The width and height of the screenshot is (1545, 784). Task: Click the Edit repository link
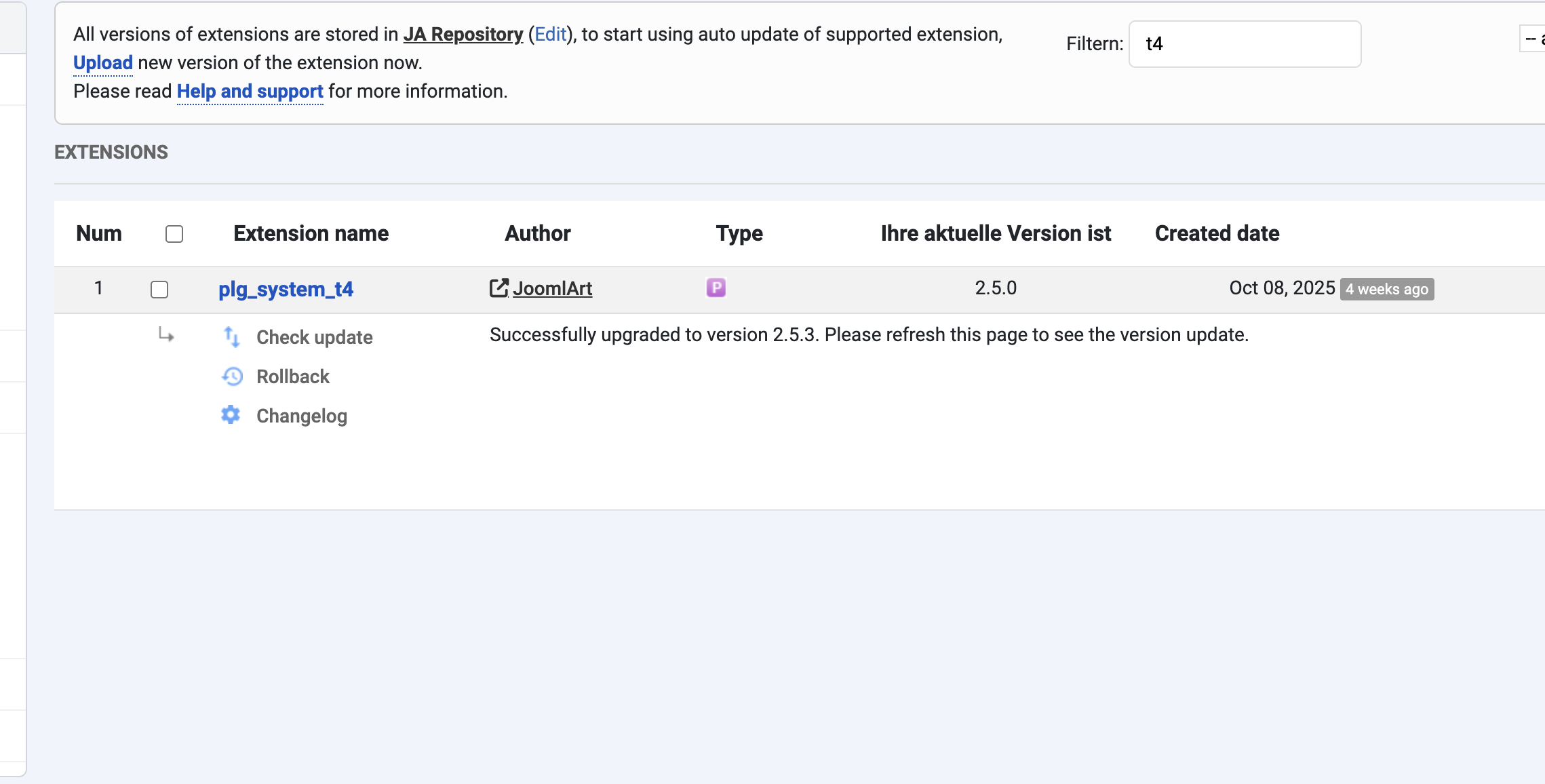pyautogui.click(x=550, y=35)
